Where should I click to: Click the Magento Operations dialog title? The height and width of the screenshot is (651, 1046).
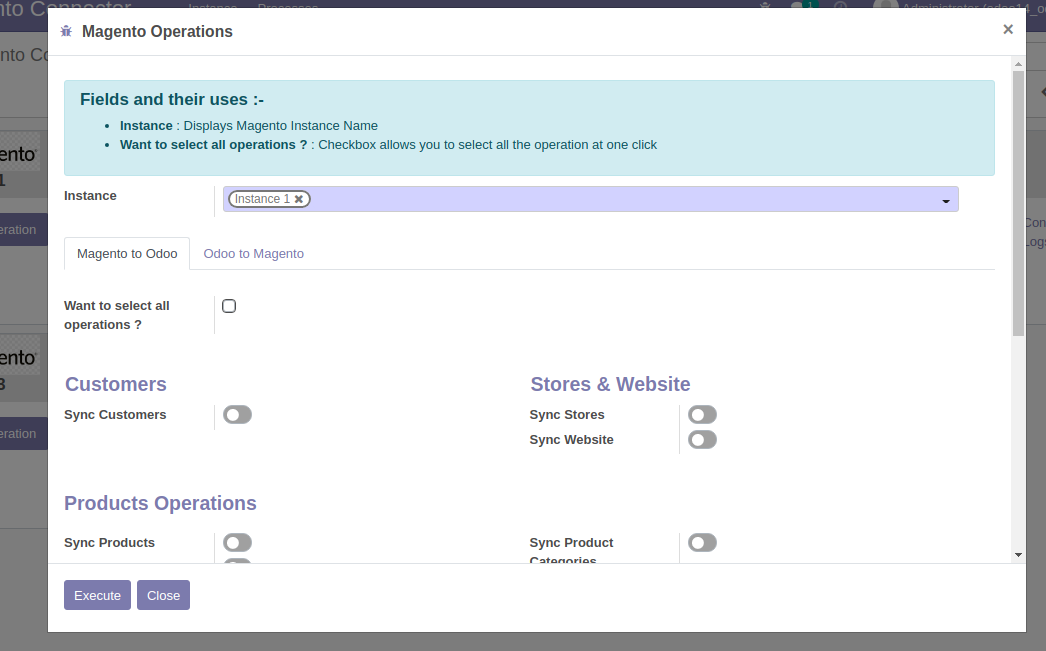157,32
